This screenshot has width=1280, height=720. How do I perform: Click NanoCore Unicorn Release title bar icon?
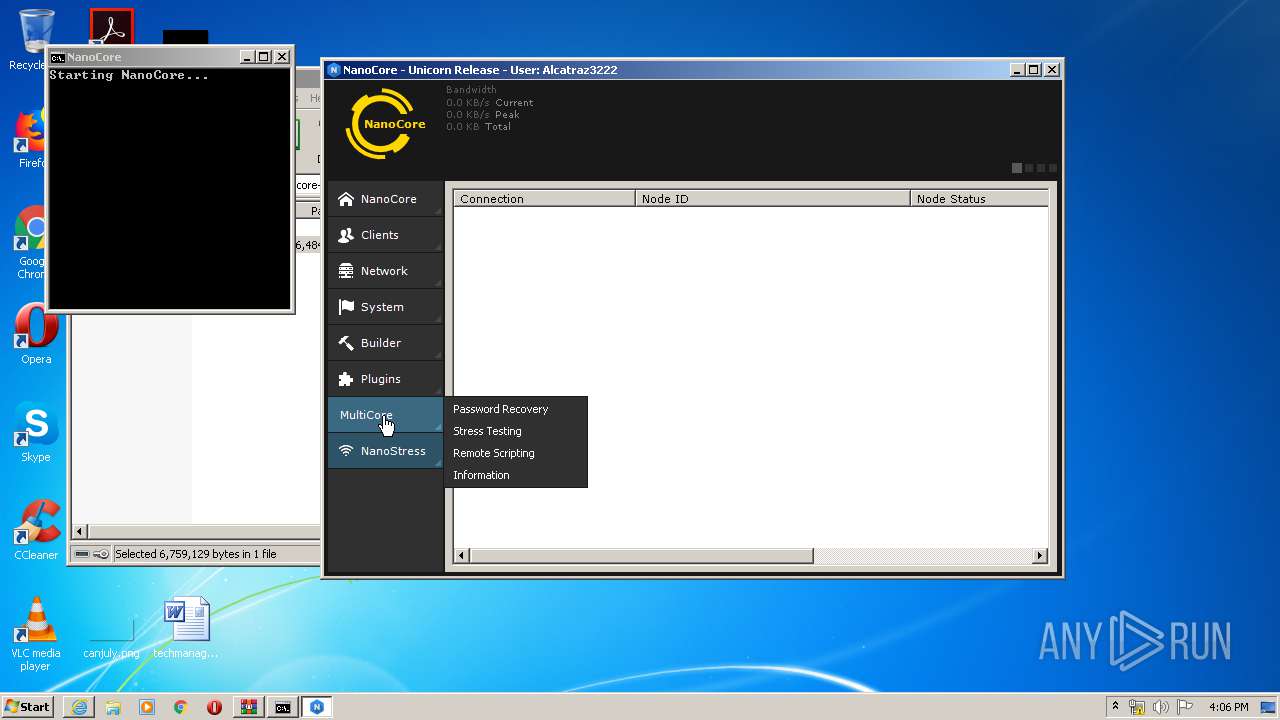[334, 70]
